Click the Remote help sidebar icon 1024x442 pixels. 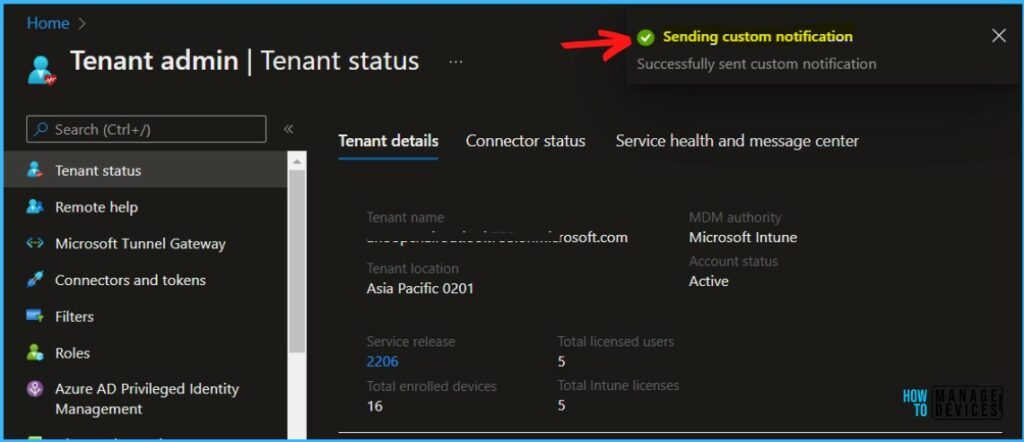coord(35,207)
